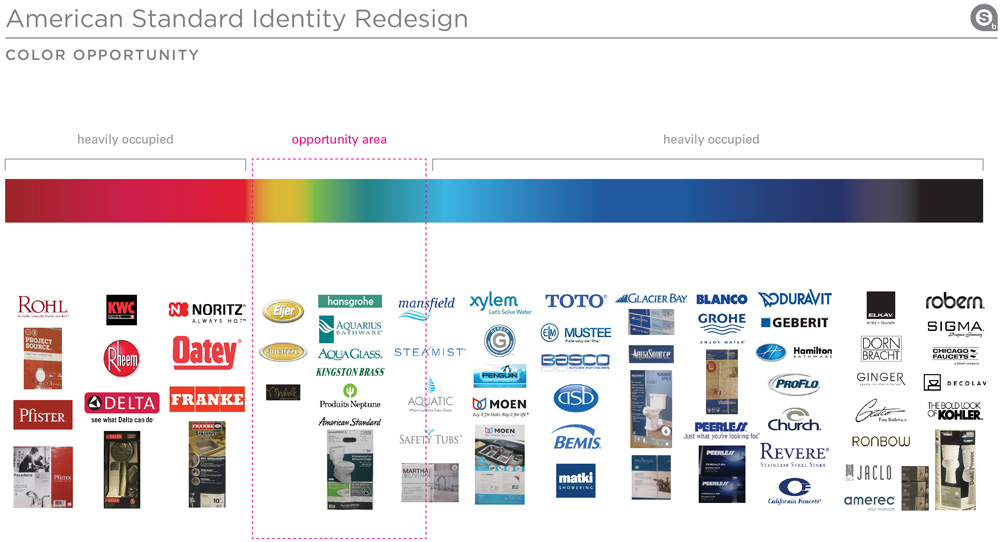Click the 'COLOR OPPORTUNITY' subtitle
This screenshot has width=1000, height=542.
102,55
